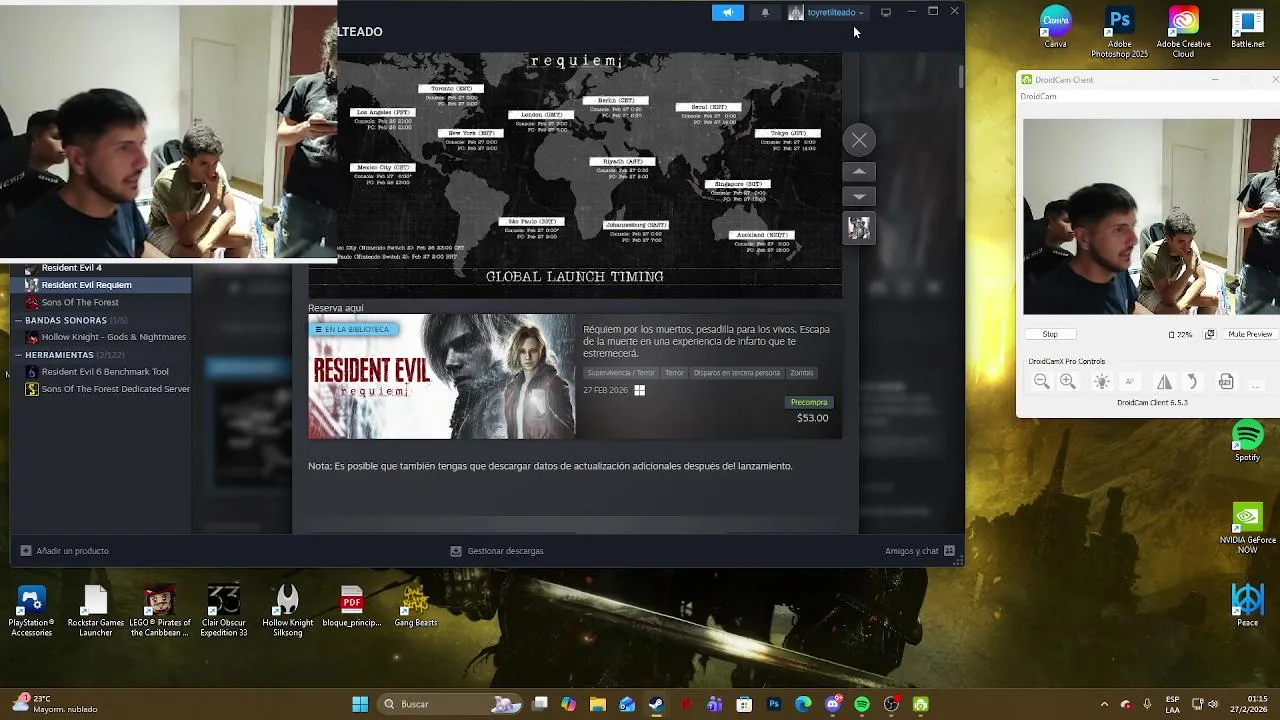Image resolution: width=1280 pixels, height=720 pixels.
Task: Open Adobe Photoshop 2025 desktop shortcut
Action: (x=1119, y=32)
